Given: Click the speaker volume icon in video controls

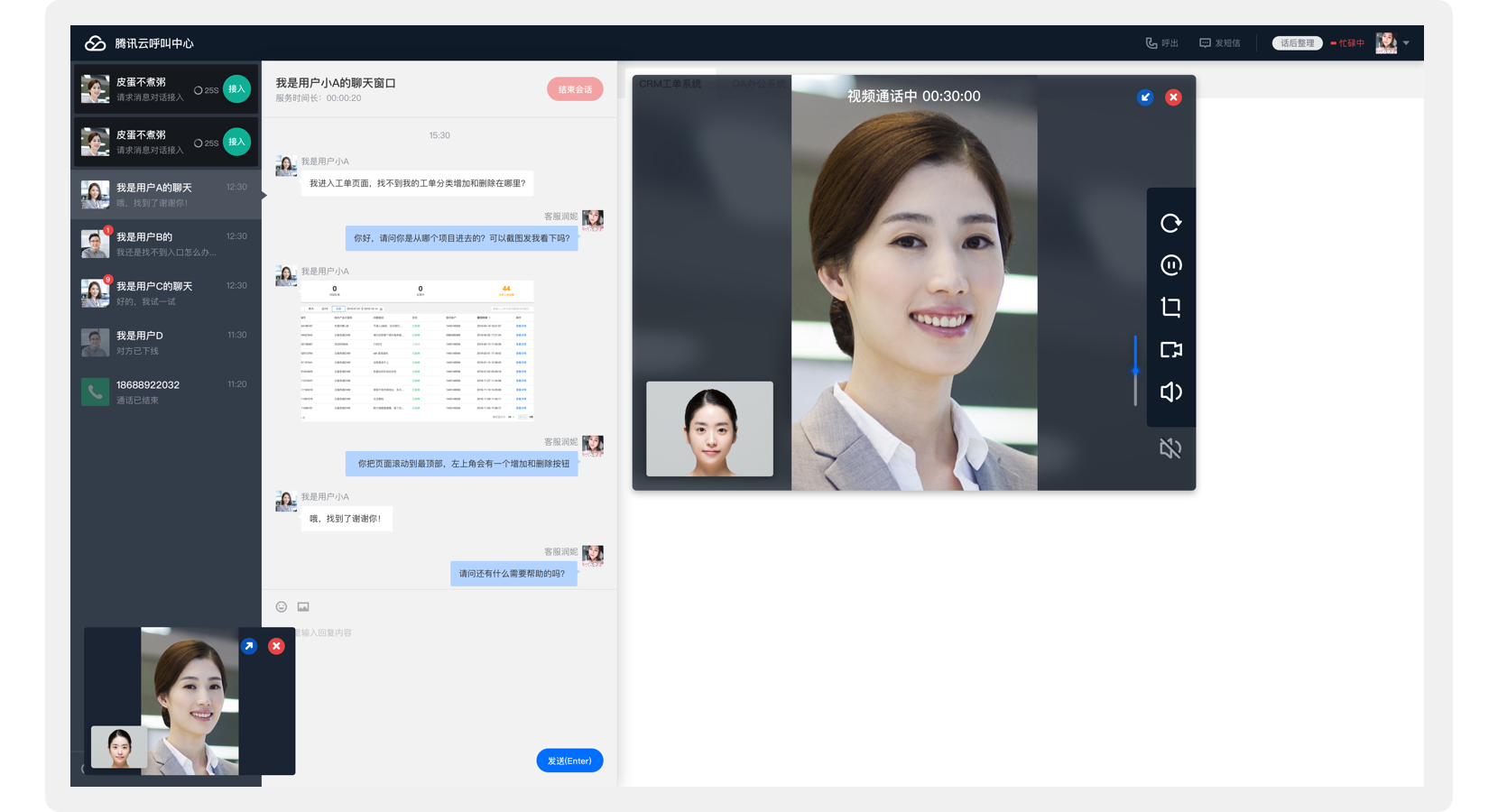Looking at the screenshot, I should pyautogui.click(x=1170, y=392).
